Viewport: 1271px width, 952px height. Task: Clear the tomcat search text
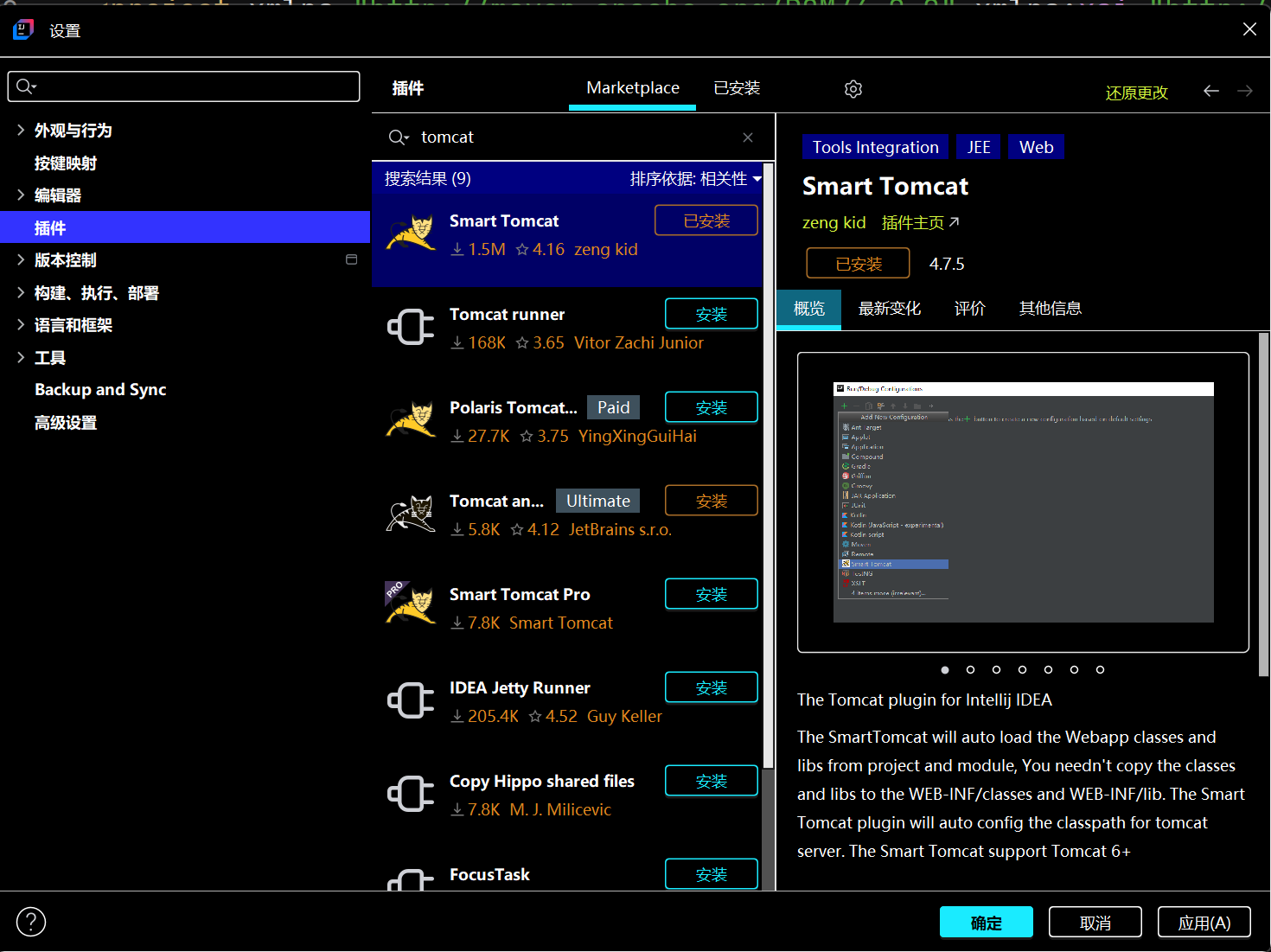tap(748, 137)
